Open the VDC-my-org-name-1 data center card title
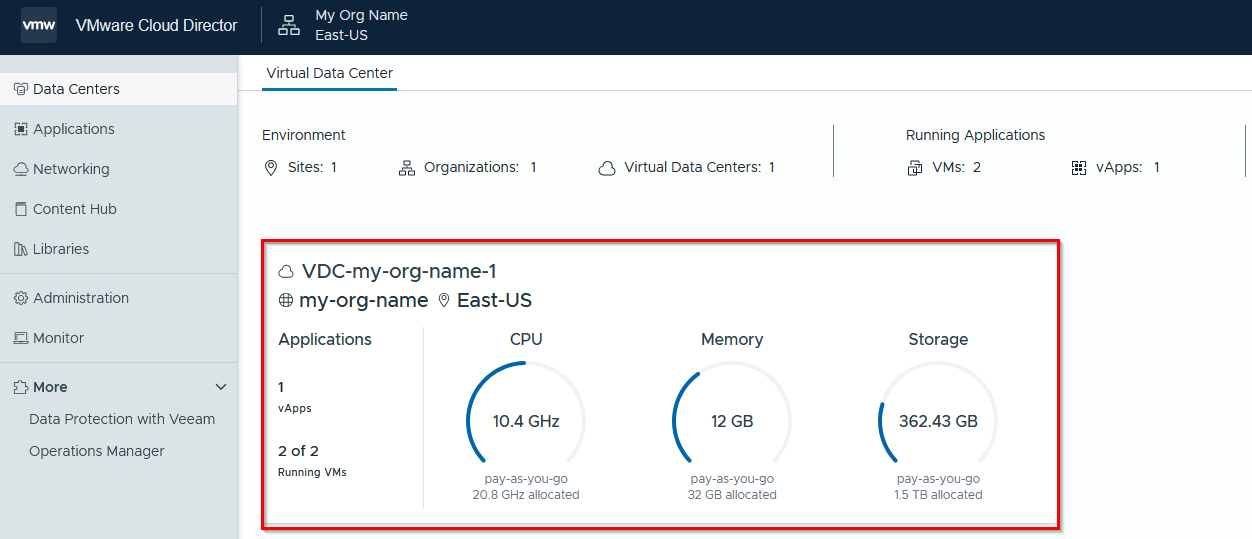The width and height of the screenshot is (1252, 539). coord(399,272)
